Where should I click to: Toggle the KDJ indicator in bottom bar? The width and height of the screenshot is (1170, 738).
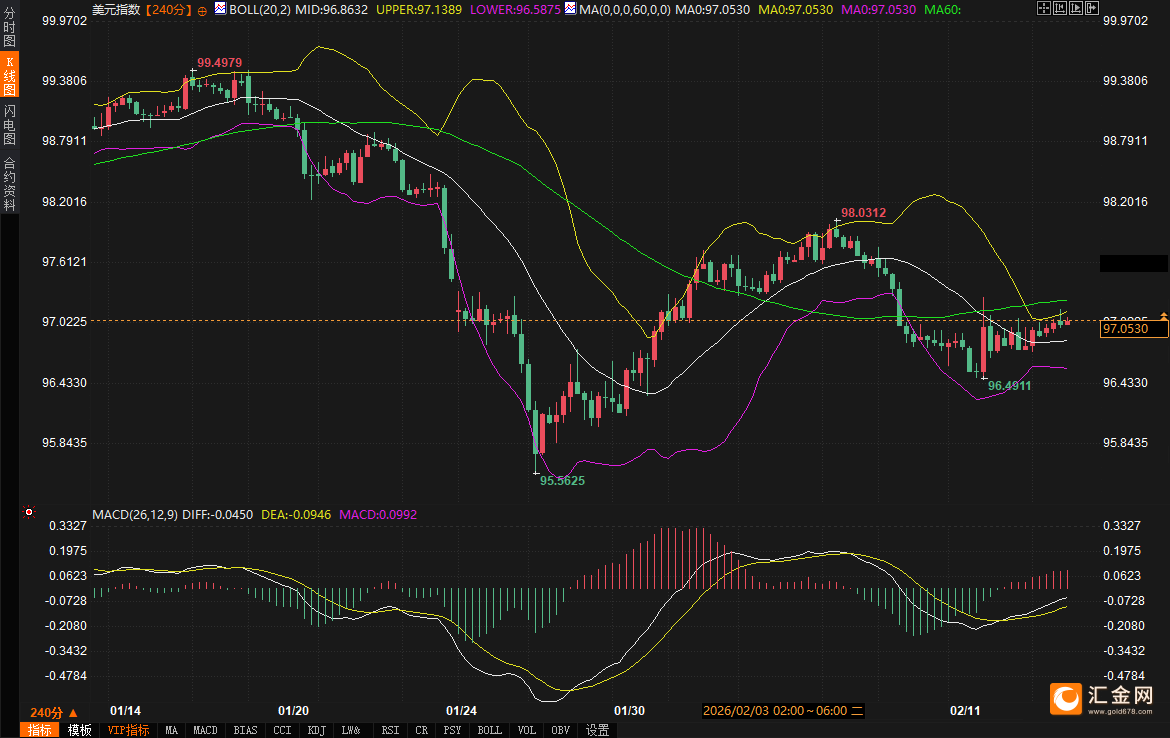(316, 730)
